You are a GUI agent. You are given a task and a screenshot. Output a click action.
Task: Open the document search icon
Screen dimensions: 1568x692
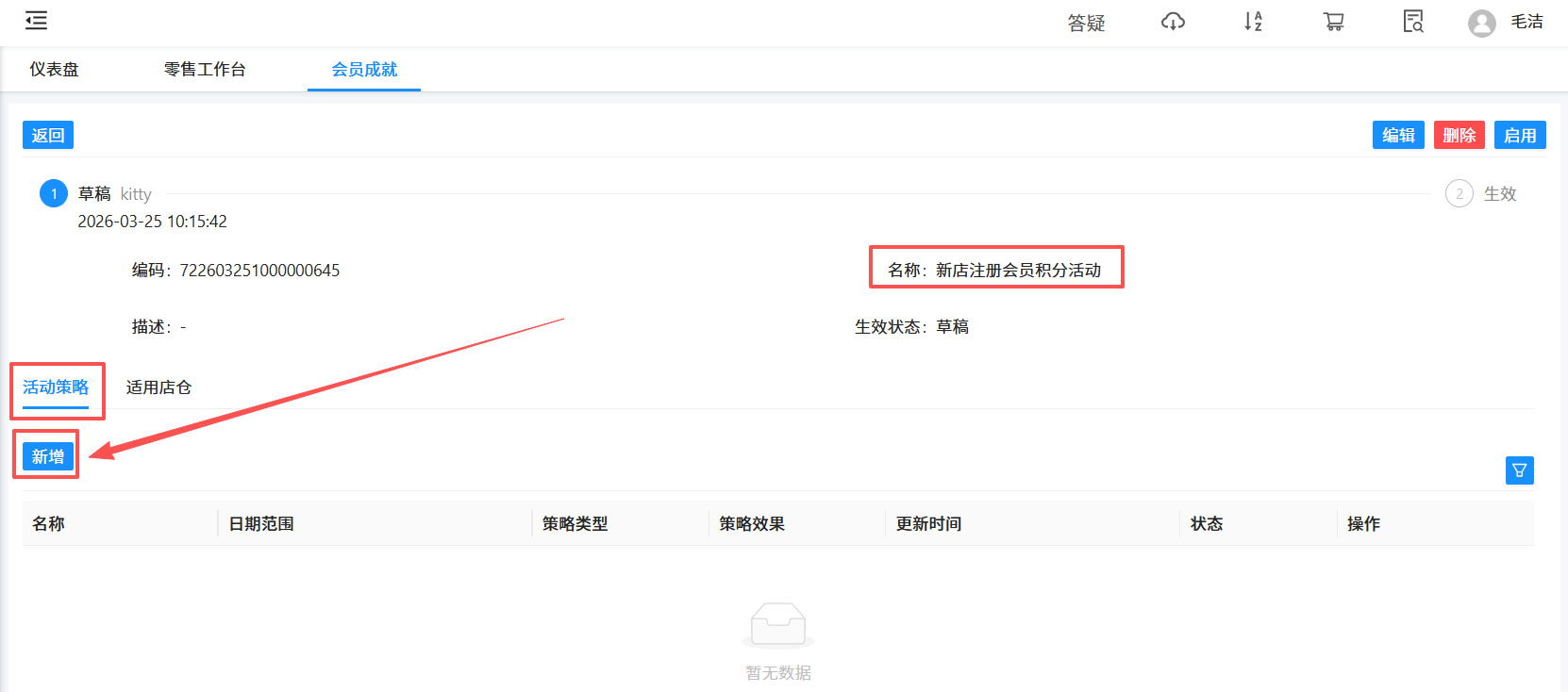tap(1412, 22)
